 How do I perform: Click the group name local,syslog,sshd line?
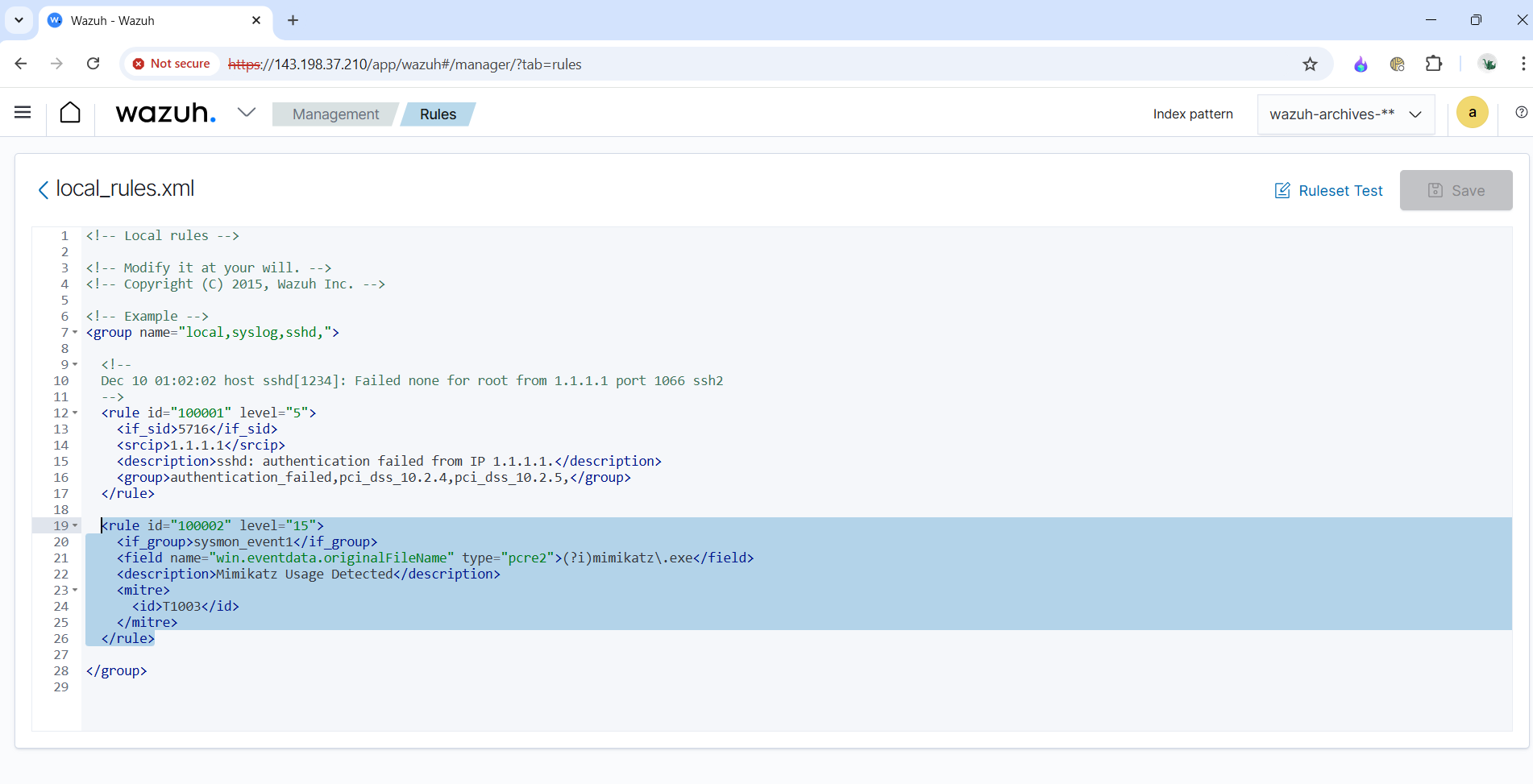(213, 333)
